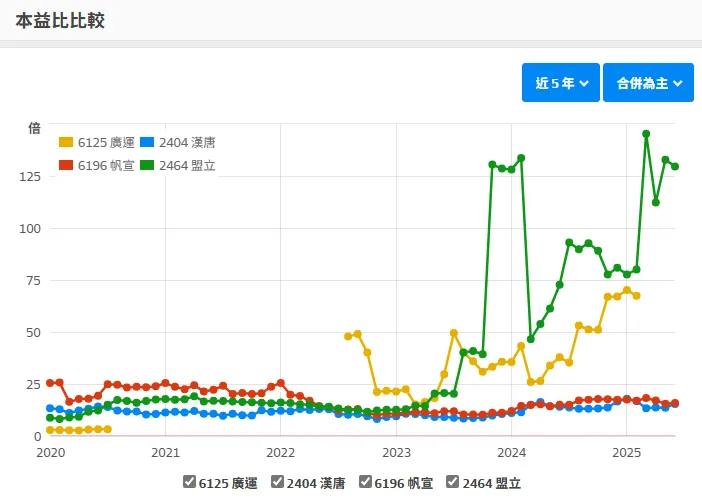
Task: Click the chevron arrow on 近5年 button
Action: (x=583, y=83)
